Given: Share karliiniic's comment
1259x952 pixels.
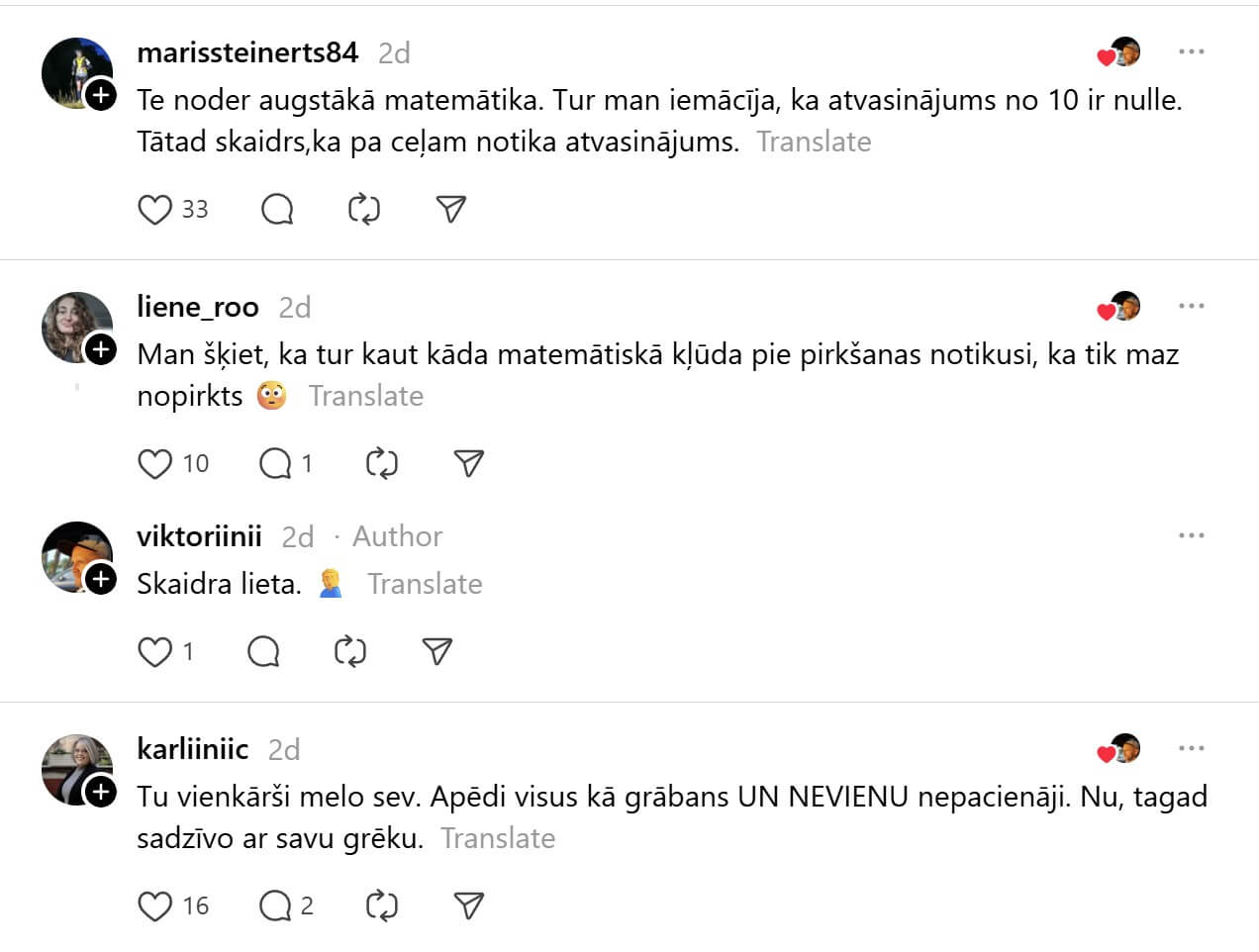Looking at the screenshot, I should pos(468,906).
